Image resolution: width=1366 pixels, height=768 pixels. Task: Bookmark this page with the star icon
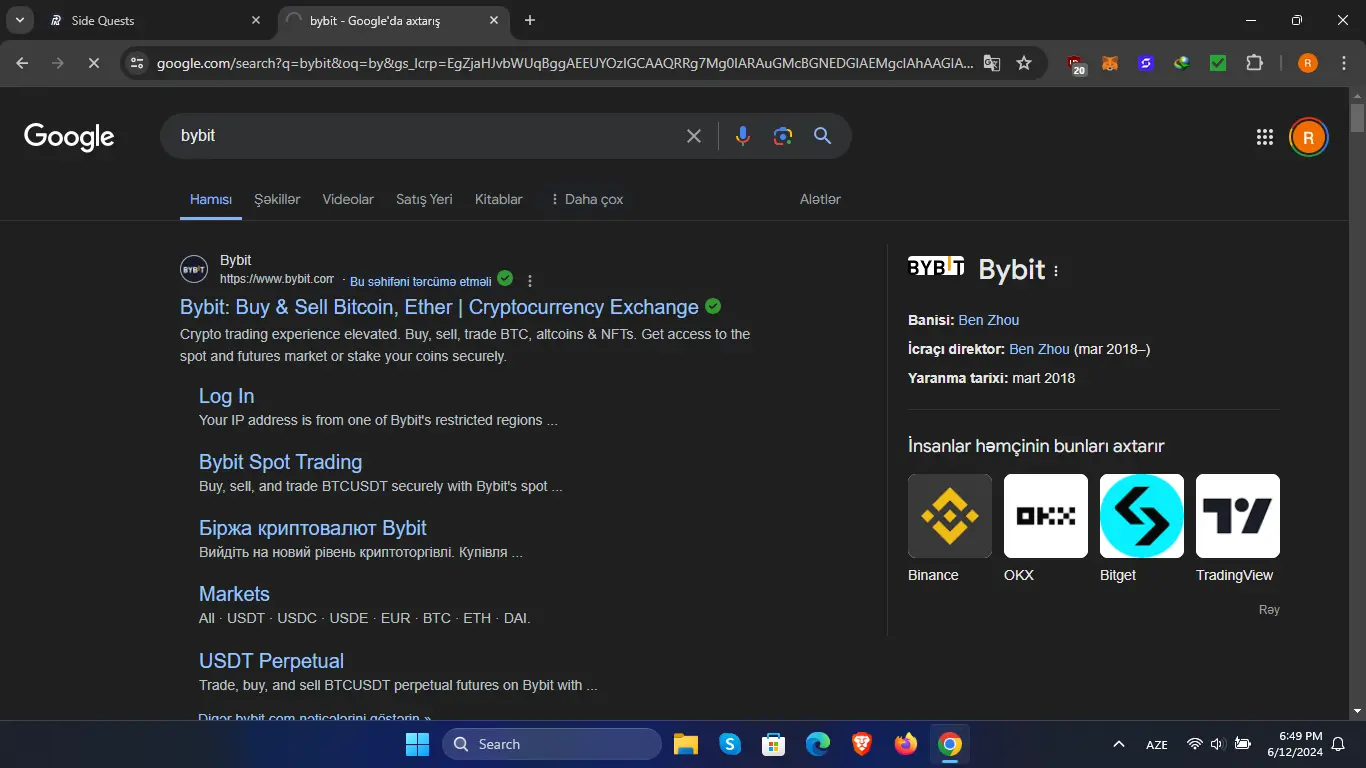click(1024, 63)
